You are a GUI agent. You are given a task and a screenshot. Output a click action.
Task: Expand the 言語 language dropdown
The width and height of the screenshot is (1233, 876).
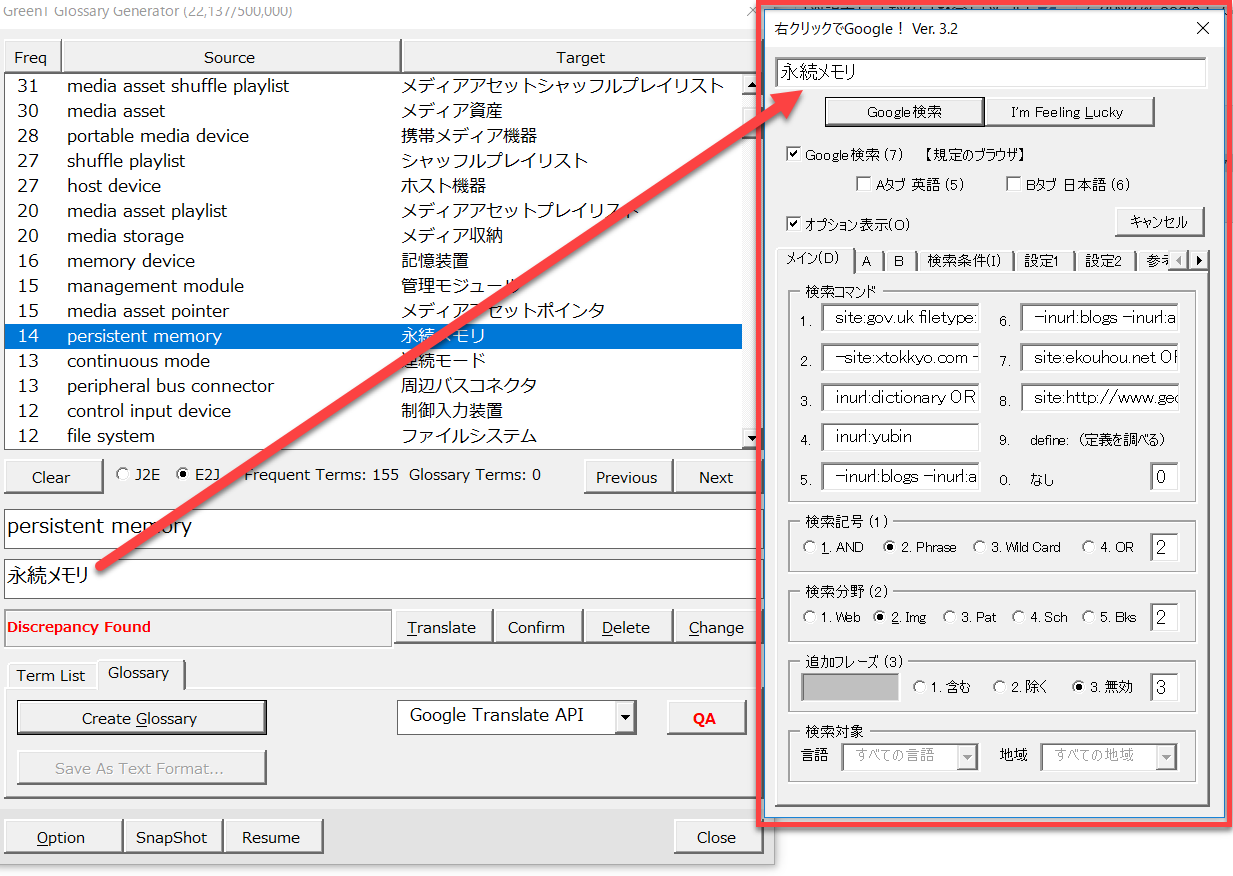(966, 757)
